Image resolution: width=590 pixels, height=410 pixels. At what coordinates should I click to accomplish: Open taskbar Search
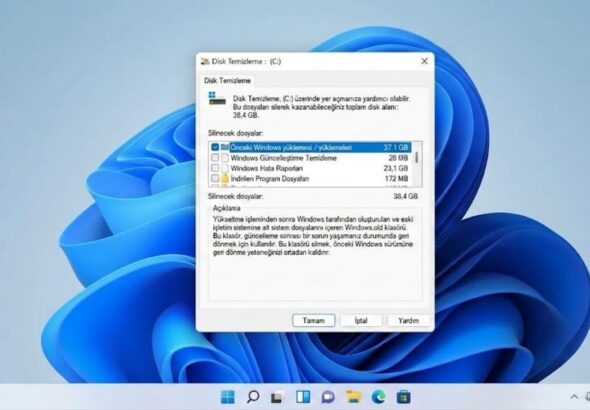pos(253,397)
